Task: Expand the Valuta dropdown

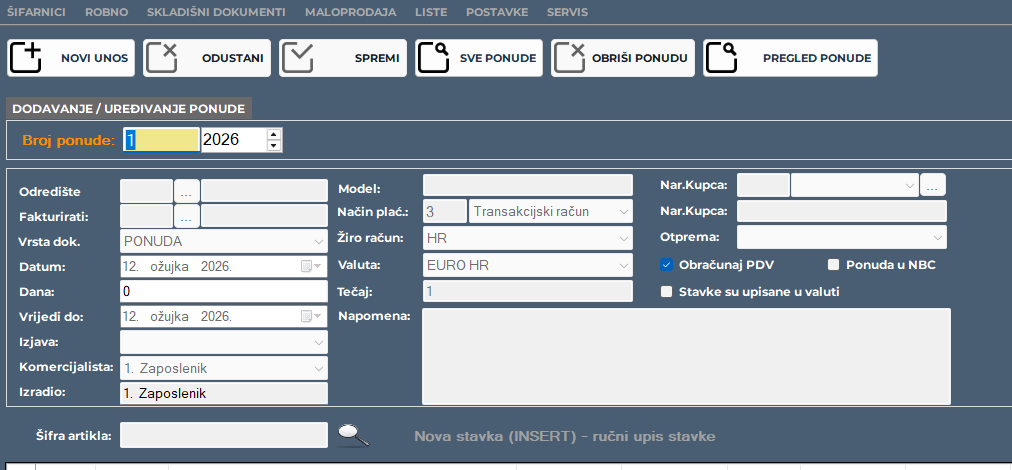Action: point(623,265)
